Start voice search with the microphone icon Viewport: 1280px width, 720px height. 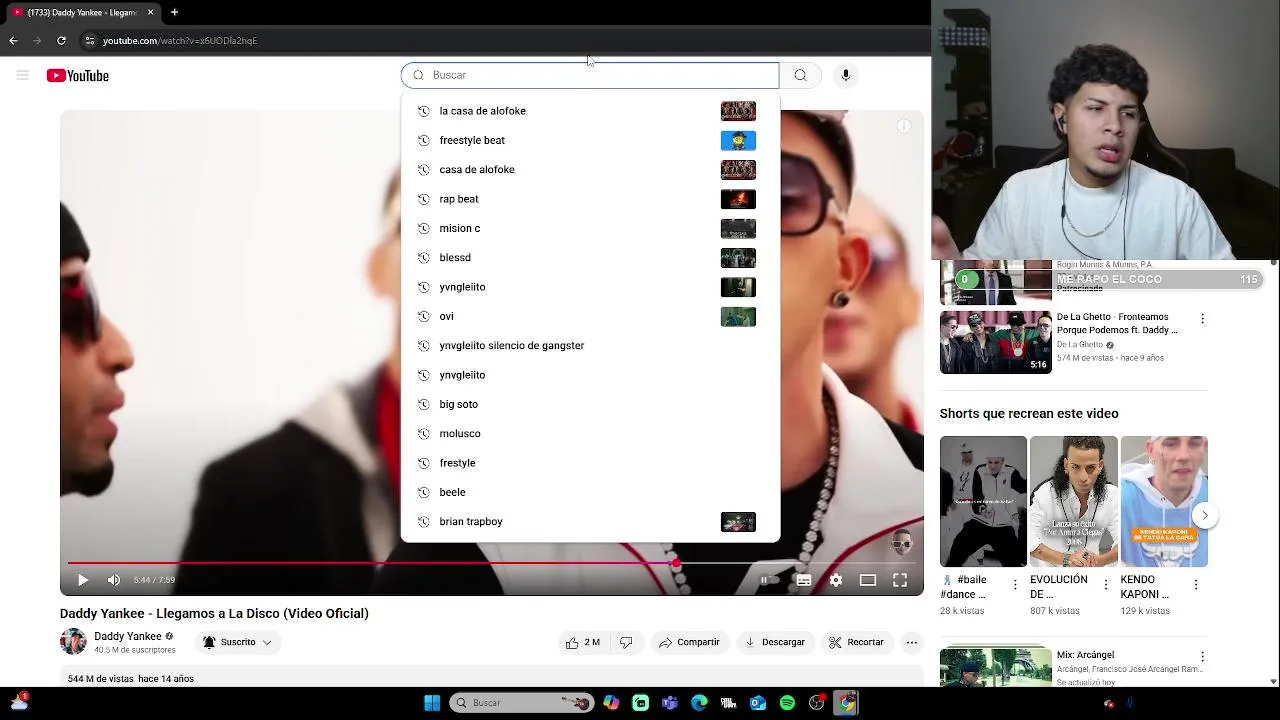pyautogui.click(x=846, y=75)
